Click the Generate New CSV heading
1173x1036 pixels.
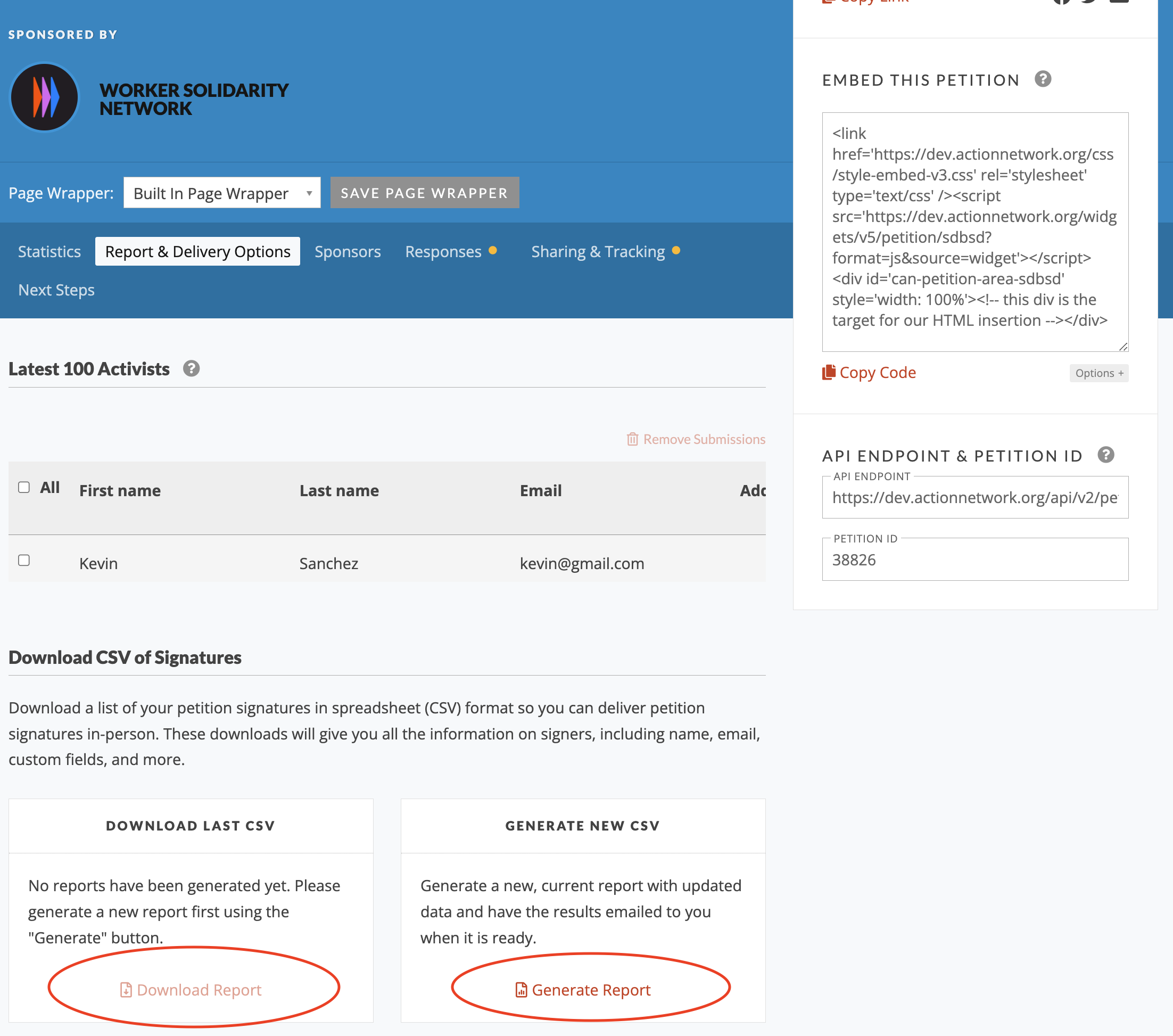click(582, 825)
